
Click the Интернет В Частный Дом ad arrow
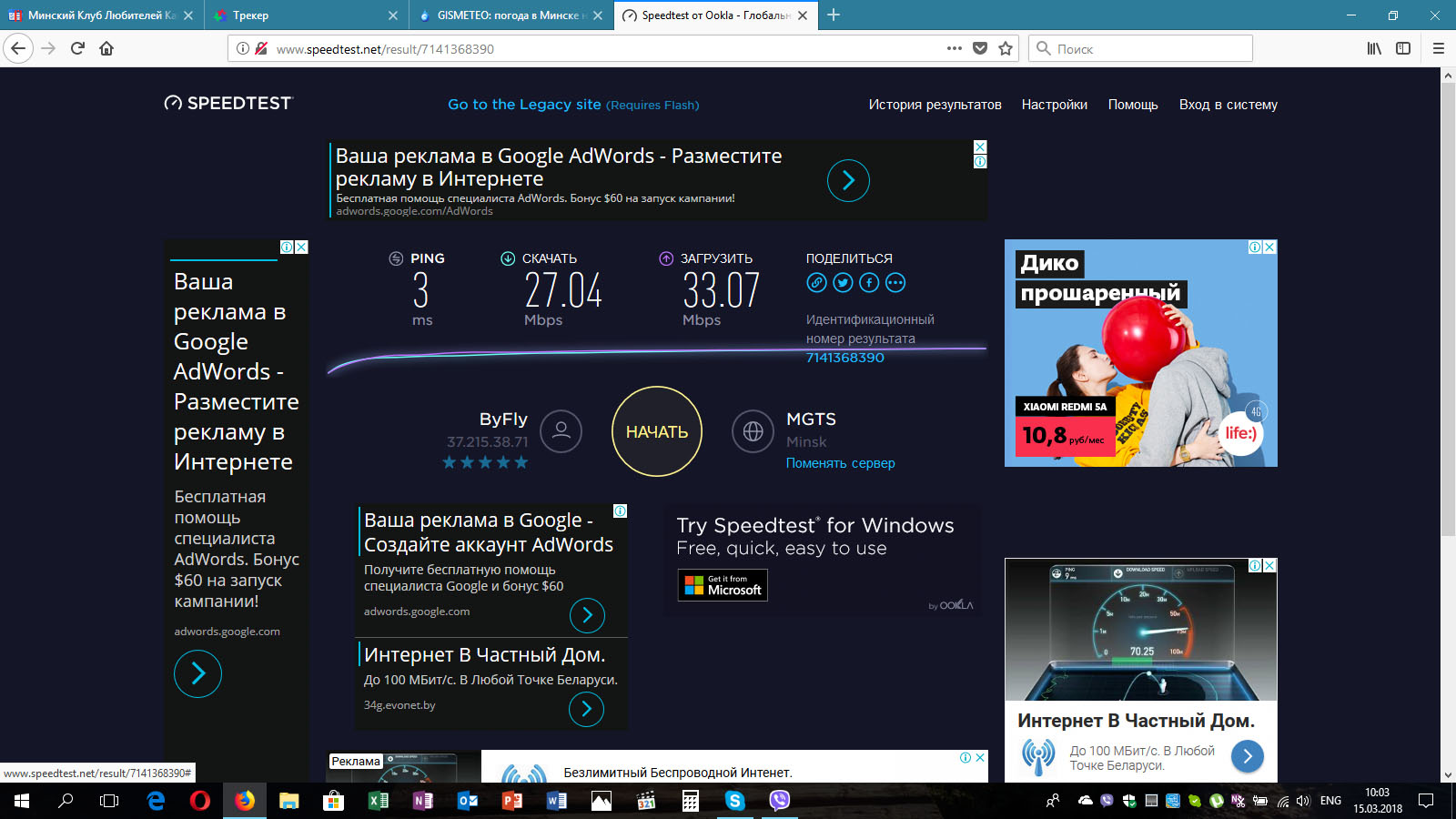(1248, 756)
